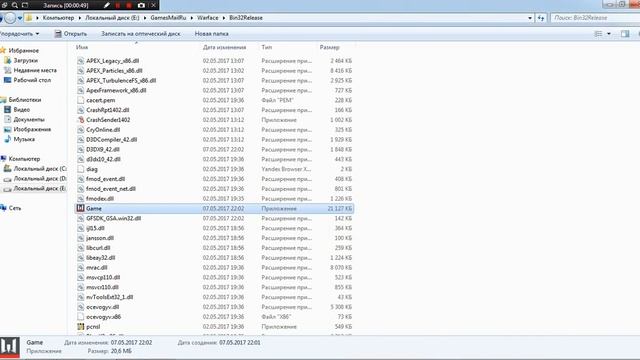This screenshot has height=360, width=640.
Task: Pause the recording with red pause icon
Action: pos(118,5)
